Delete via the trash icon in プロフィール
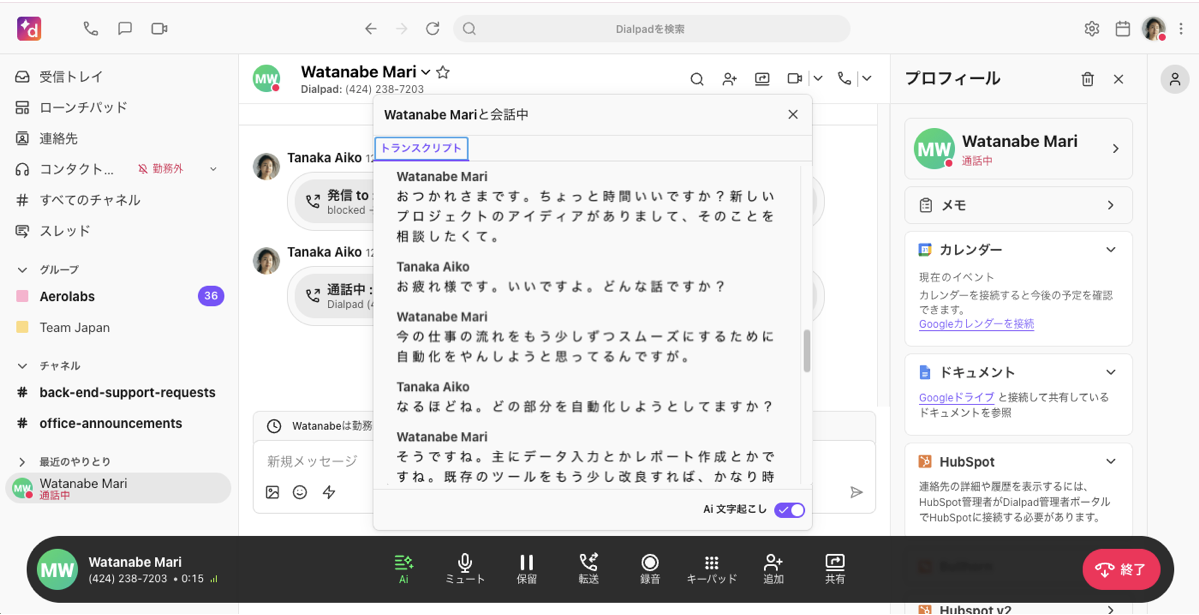This screenshot has height=615, width=1199. tap(1087, 79)
